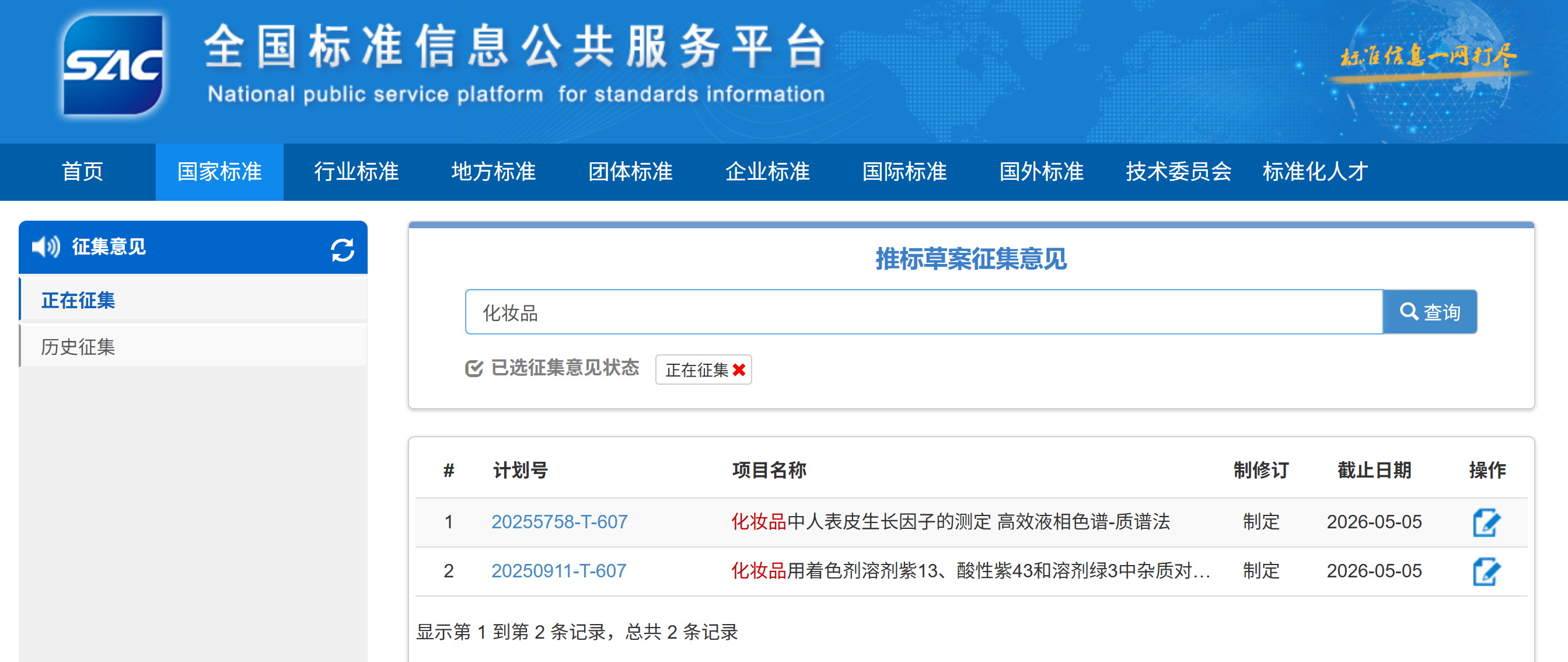1568x662 pixels.
Task: Switch to 团体标准 menu item
Action: pos(630,172)
